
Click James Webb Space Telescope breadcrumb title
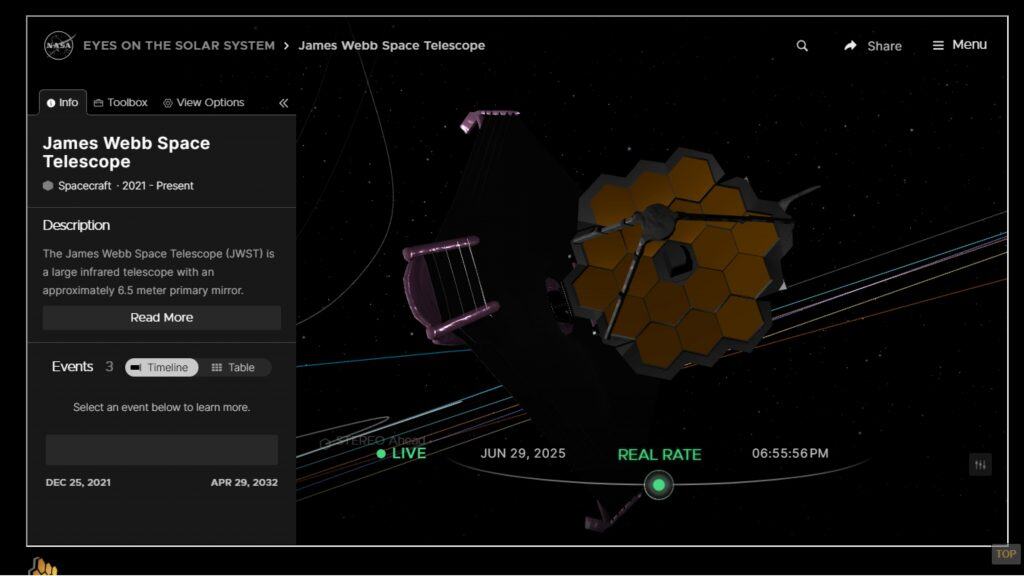click(x=392, y=46)
